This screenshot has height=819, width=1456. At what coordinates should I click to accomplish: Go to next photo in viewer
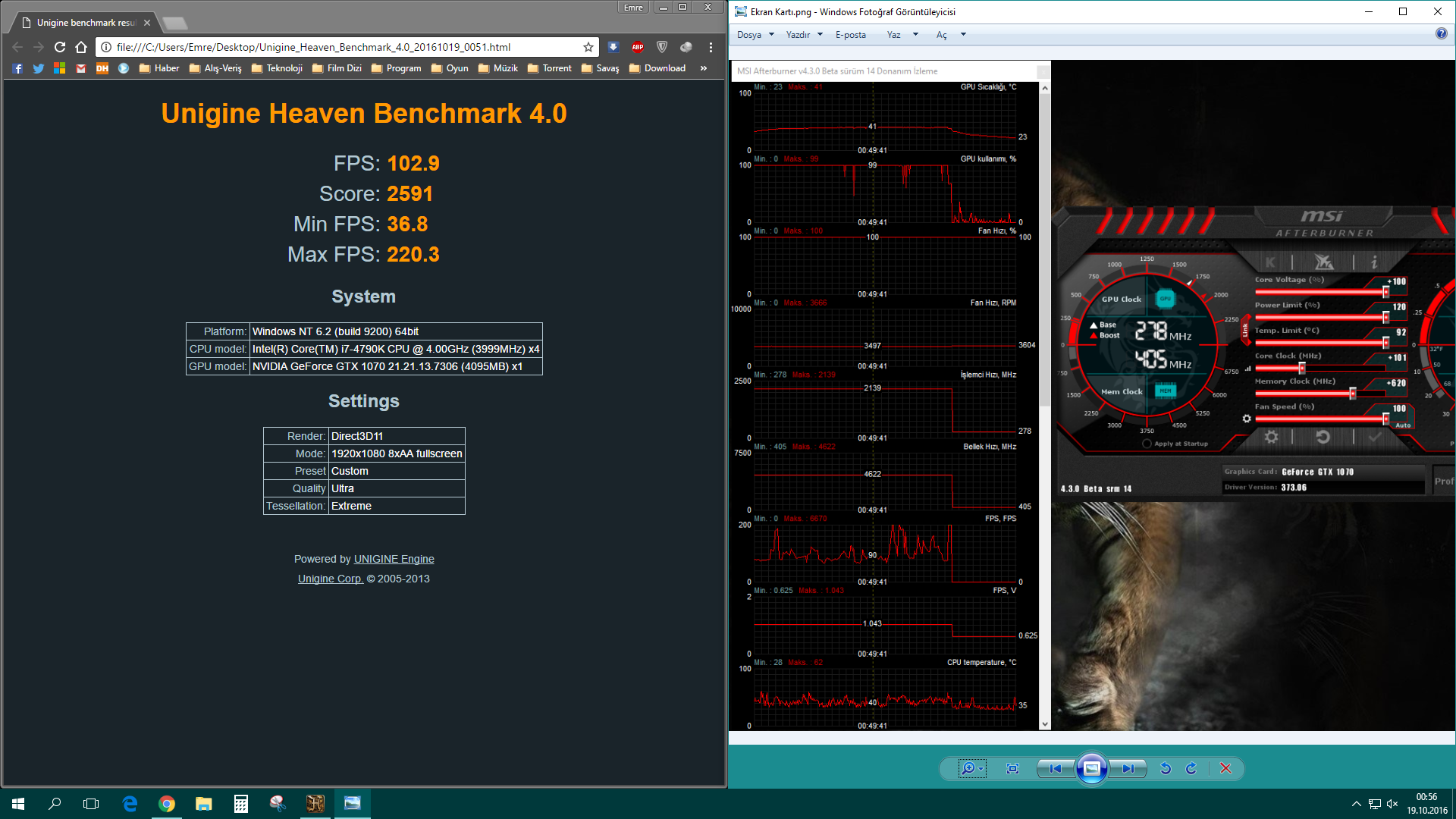coord(1128,769)
